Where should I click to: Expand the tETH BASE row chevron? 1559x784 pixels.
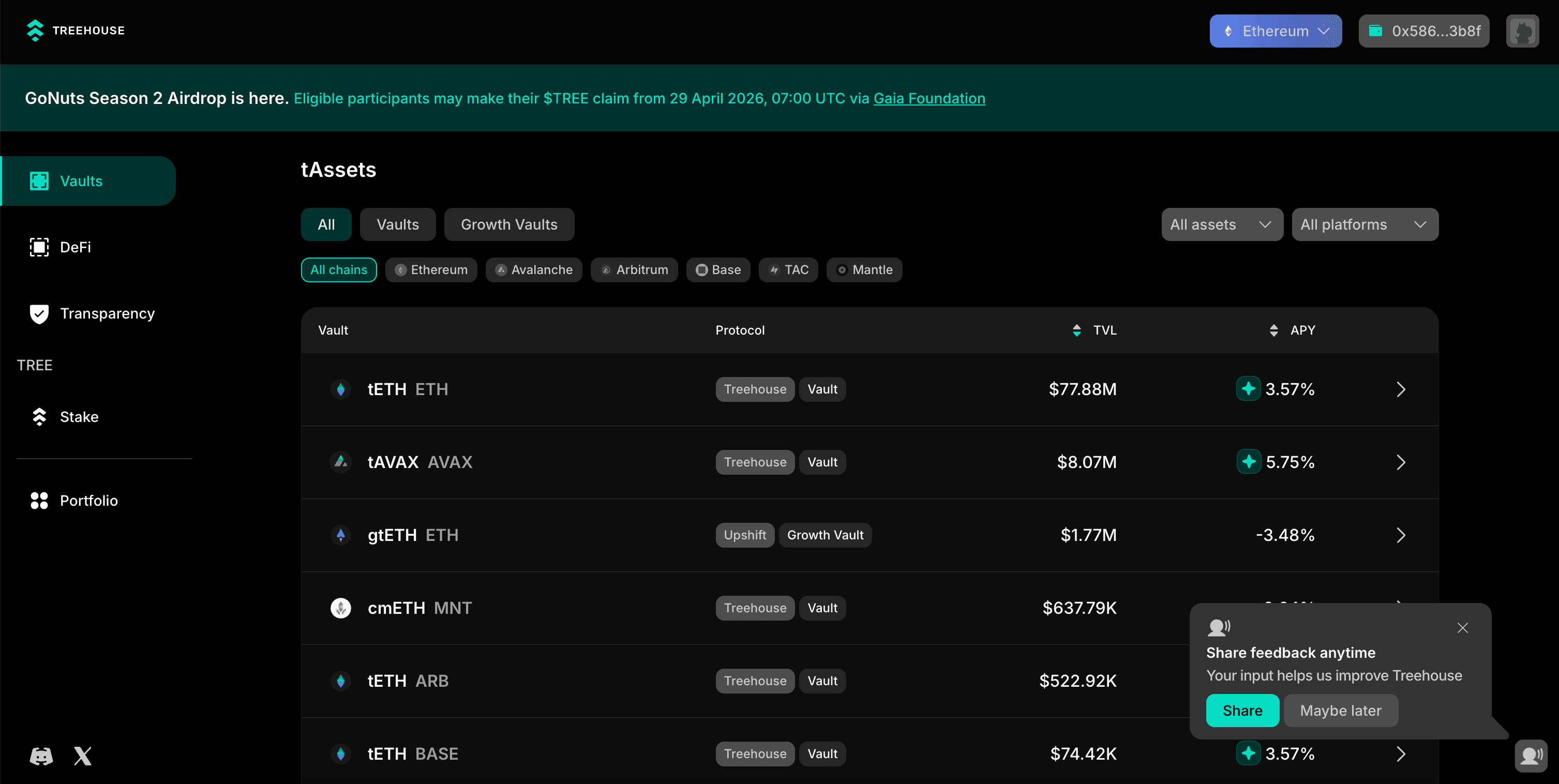[x=1400, y=754]
